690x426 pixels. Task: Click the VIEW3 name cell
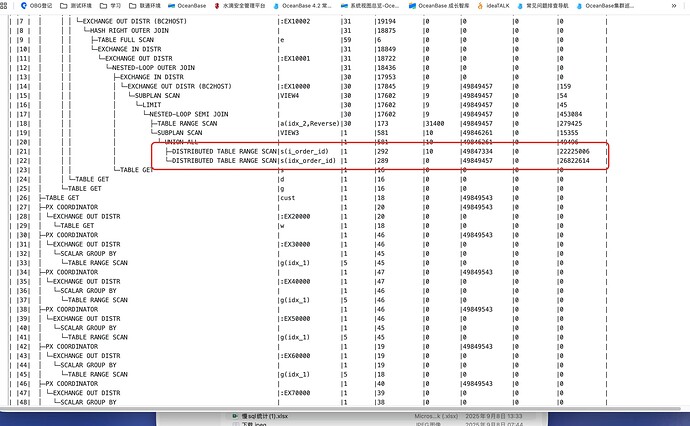tap(290, 132)
